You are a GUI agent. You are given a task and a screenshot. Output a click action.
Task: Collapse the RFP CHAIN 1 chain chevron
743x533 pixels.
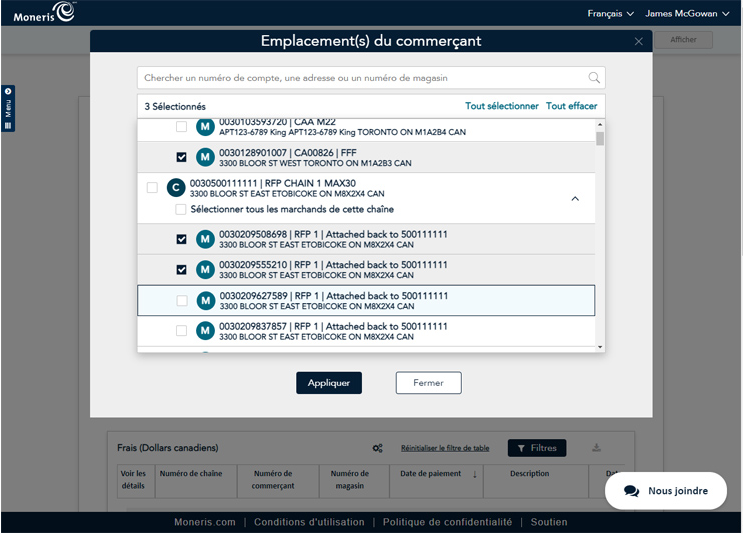pyautogui.click(x=575, y=199)
